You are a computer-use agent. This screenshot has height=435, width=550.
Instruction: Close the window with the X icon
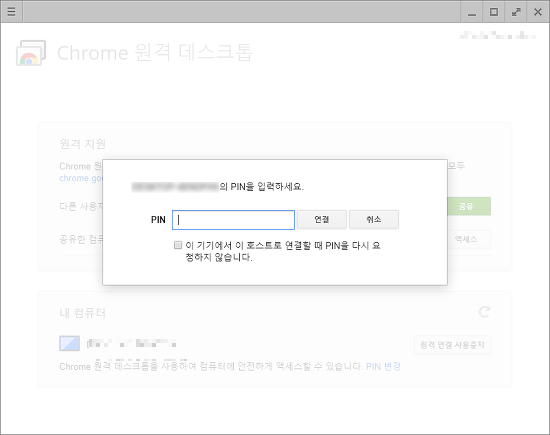538,12
